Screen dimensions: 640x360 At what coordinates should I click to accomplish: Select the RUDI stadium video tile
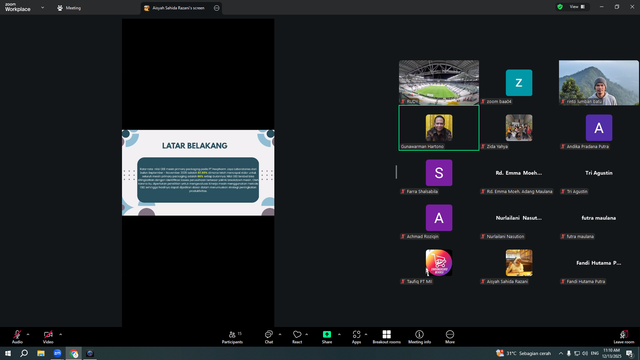pyautogui.click(x=439, y=82)
